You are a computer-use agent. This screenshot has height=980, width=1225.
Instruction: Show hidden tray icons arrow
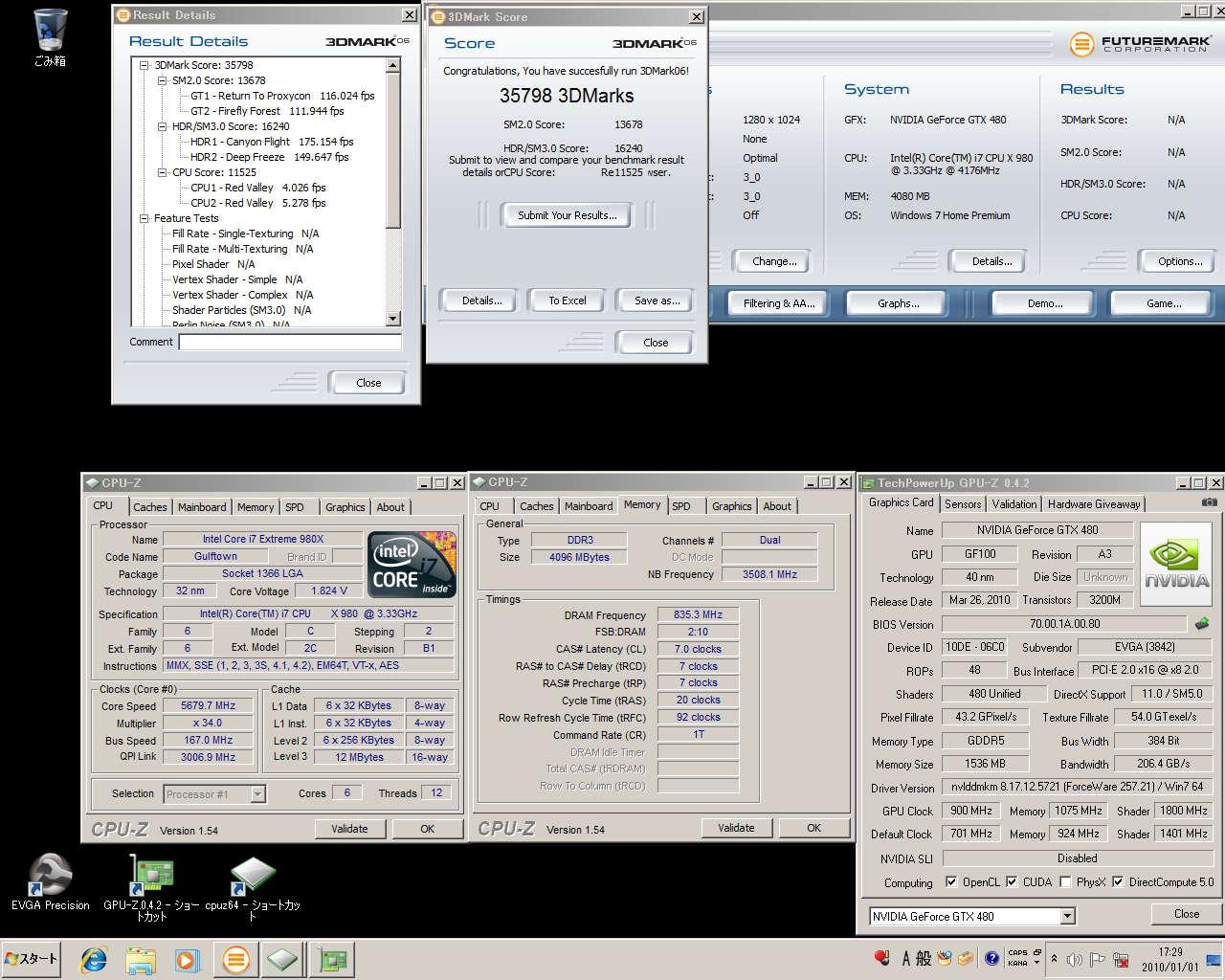pos(1054,959)
